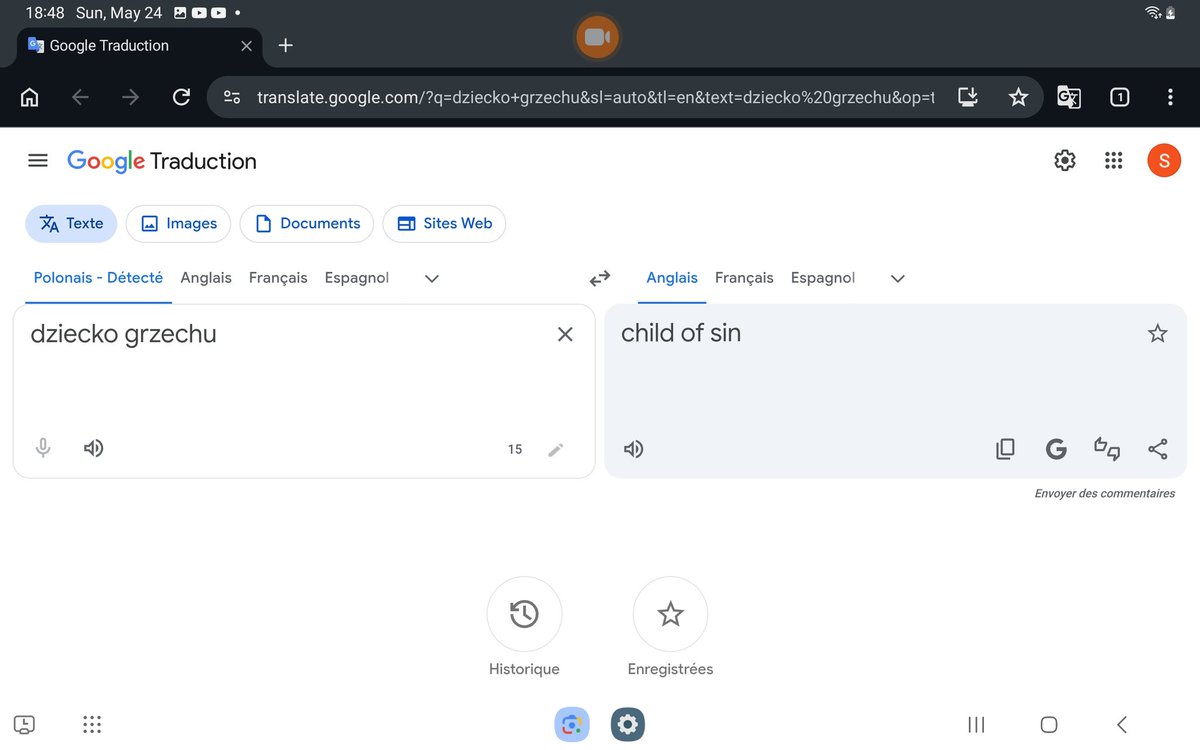Close the Google Traduction tab
The image size is (1200, 750).
(247, 46)
